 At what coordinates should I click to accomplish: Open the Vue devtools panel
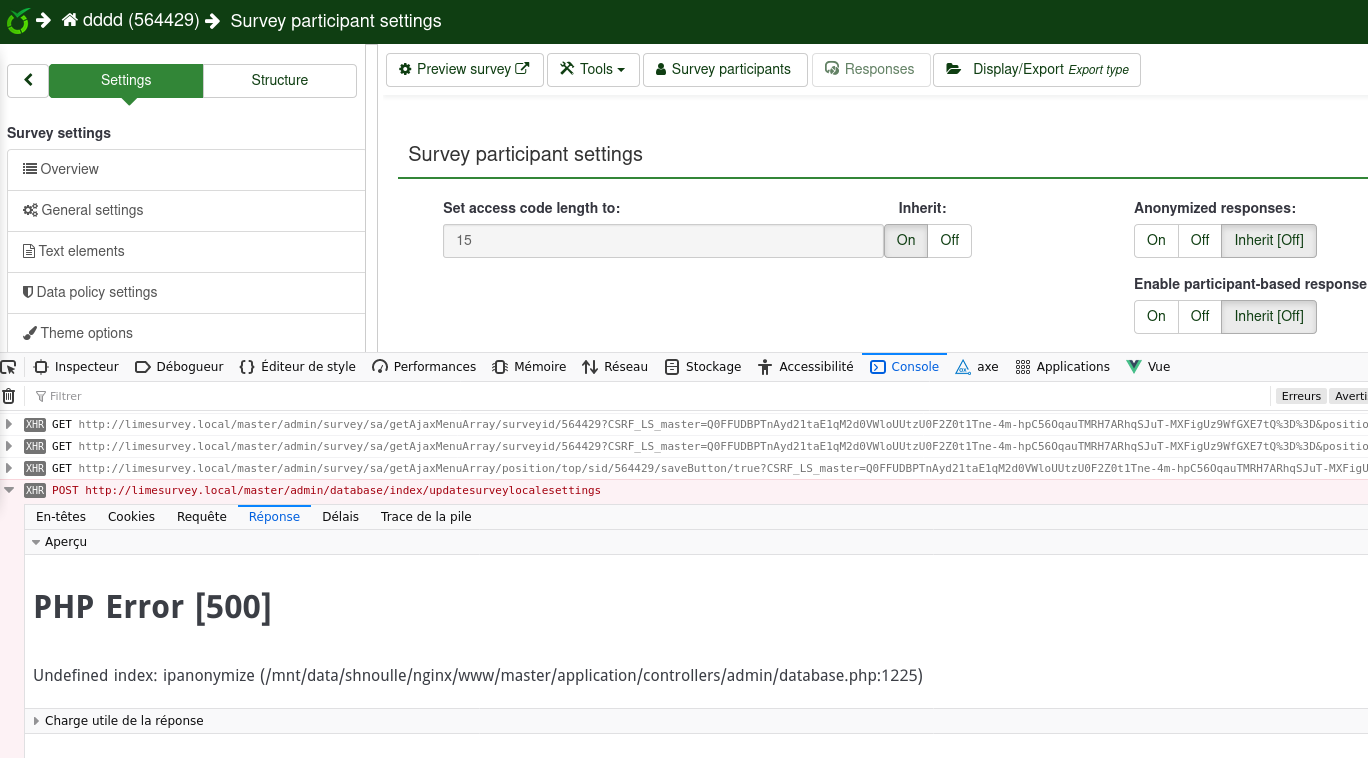(x=1148, y=367)
